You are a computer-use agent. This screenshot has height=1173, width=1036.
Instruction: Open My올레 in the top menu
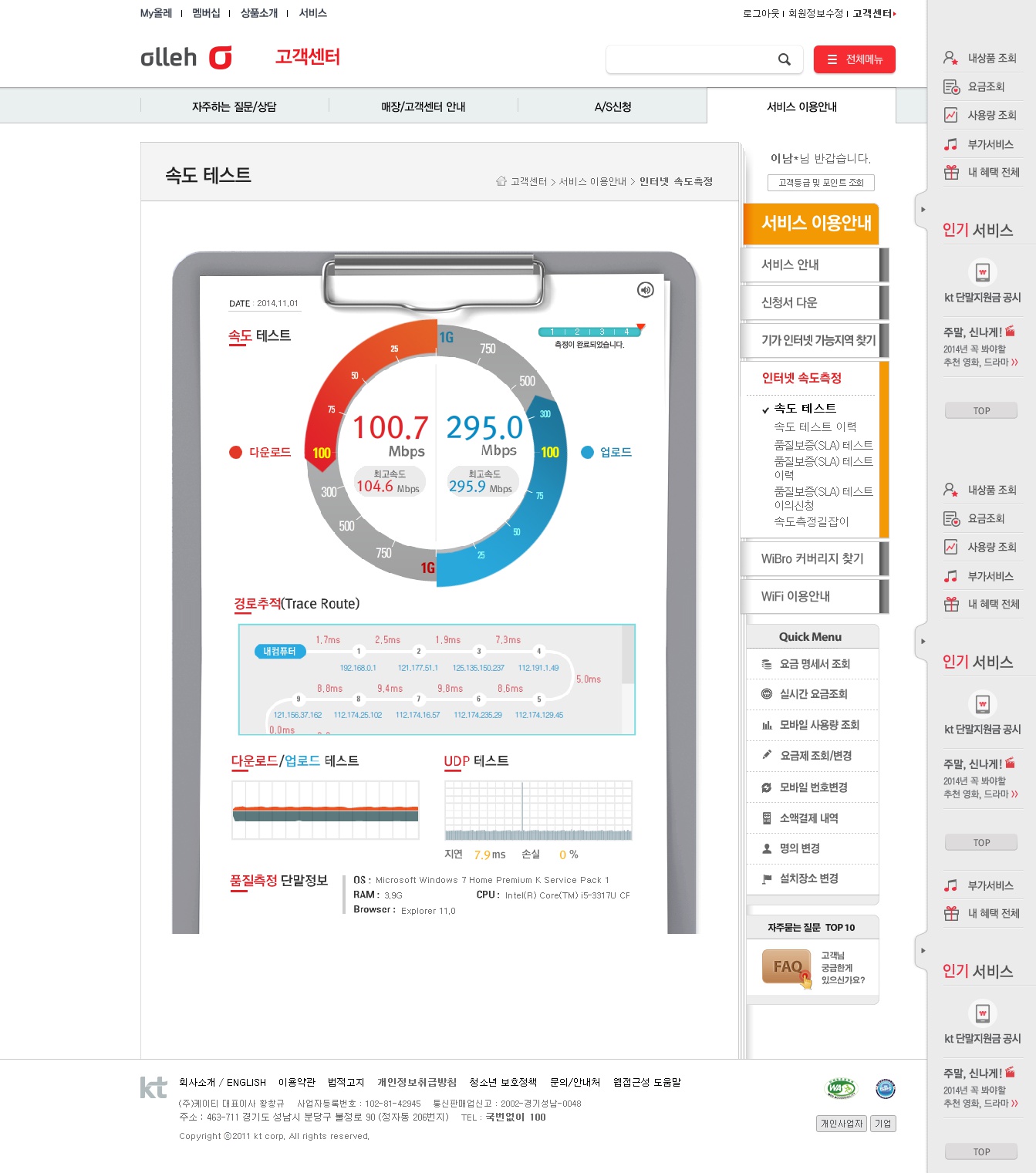click(157, 13)
